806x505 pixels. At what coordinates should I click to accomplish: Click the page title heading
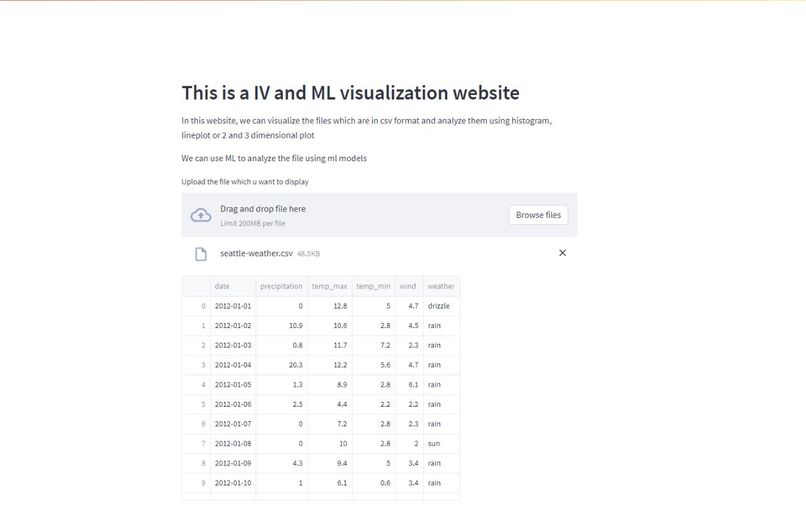(350, 93)
